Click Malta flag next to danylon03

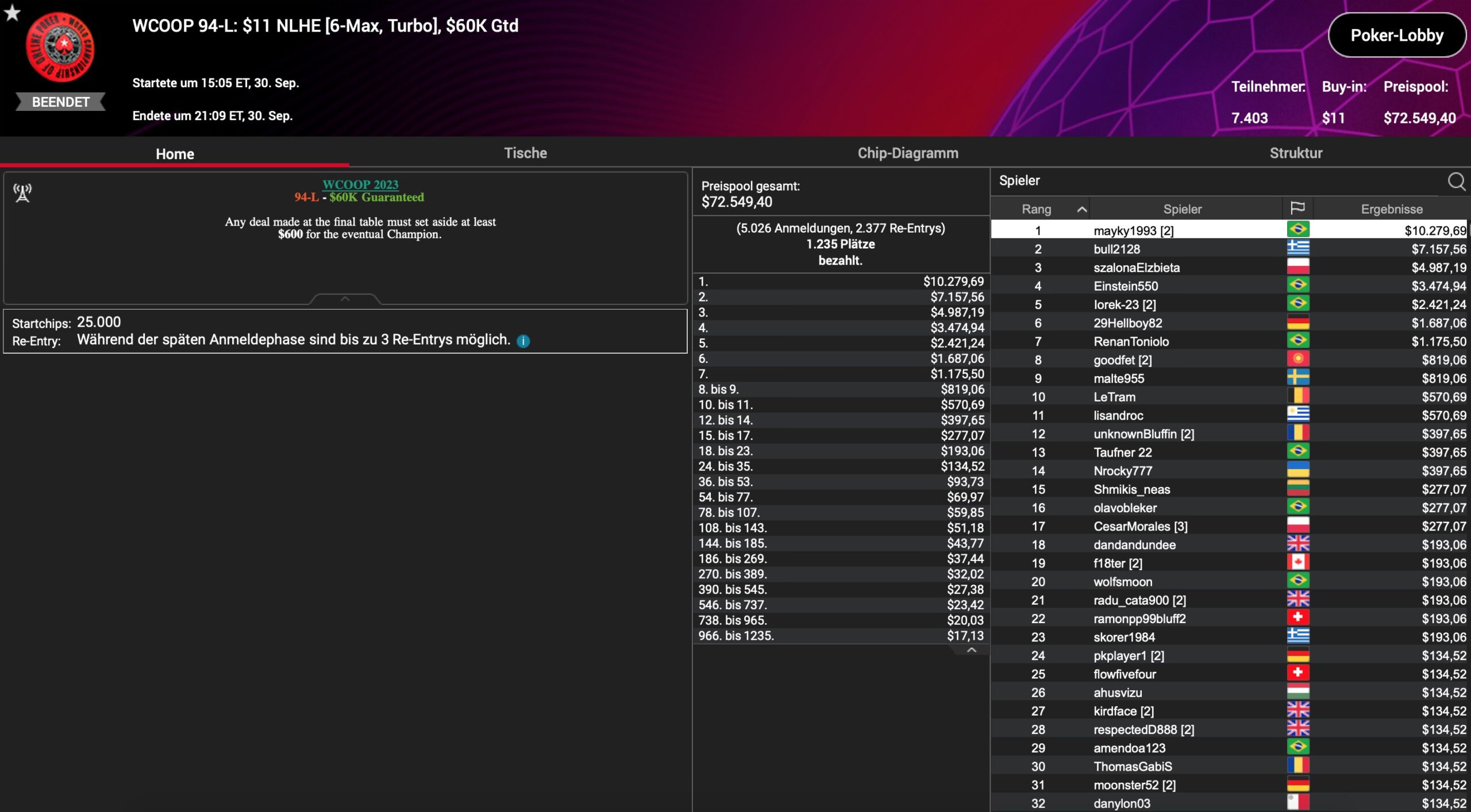click(1298, 802)
